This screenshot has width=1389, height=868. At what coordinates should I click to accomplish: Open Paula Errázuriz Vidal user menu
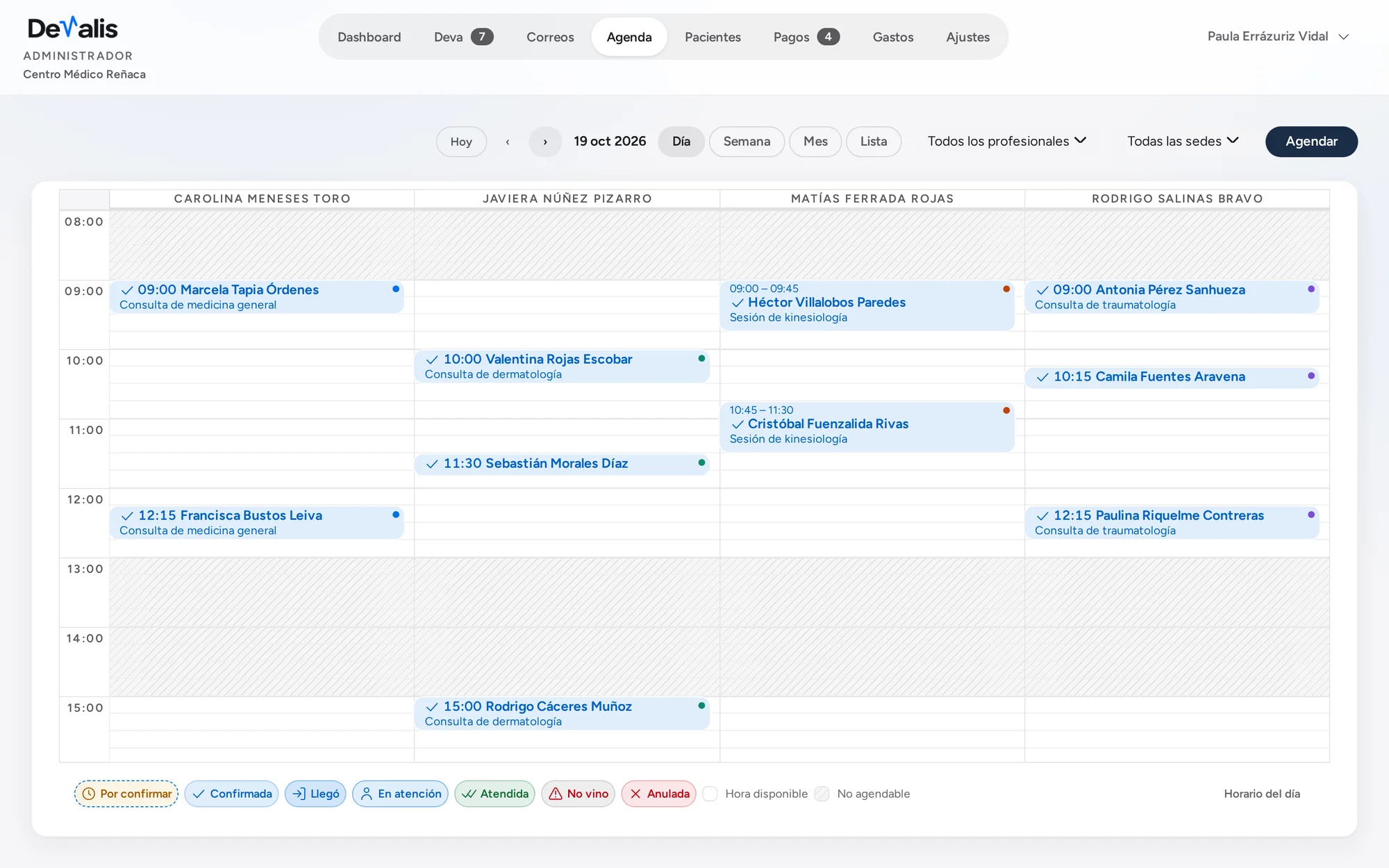[x=1278, y=36]
